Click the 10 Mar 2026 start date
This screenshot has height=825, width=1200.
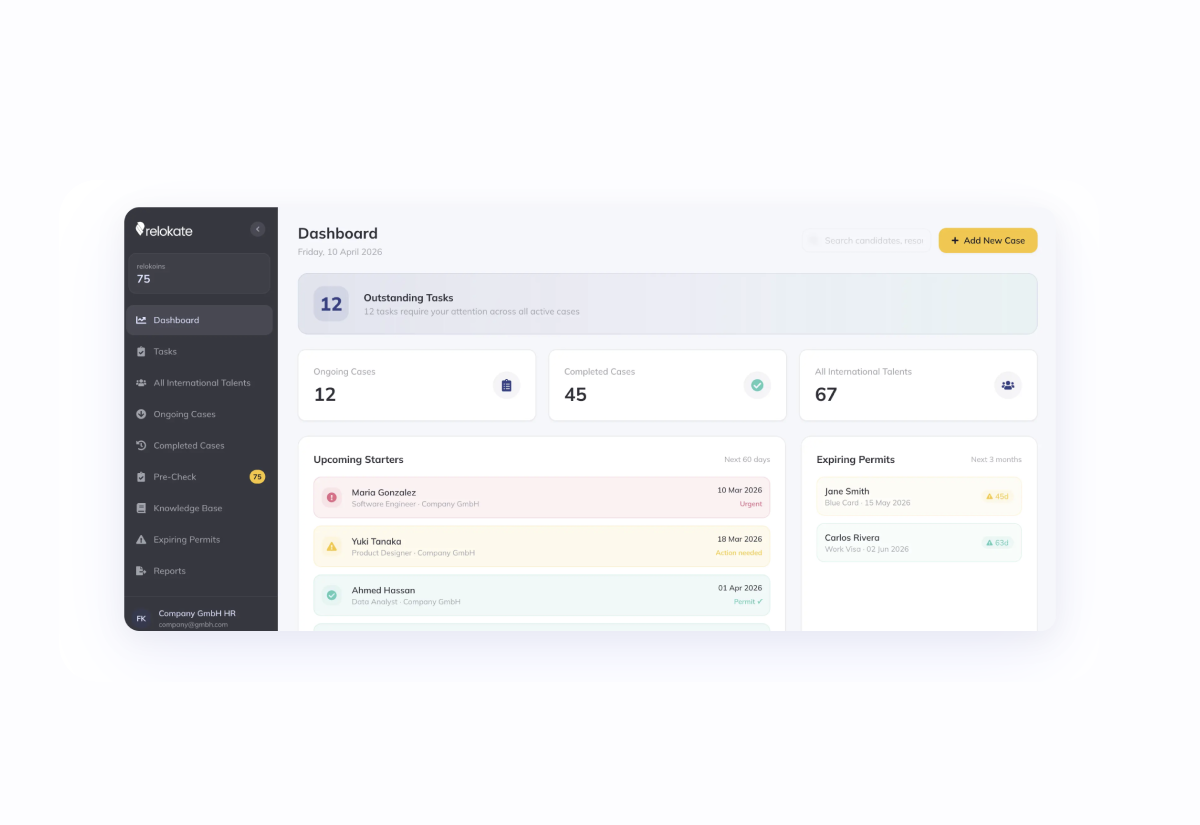[x=740, y=490]
